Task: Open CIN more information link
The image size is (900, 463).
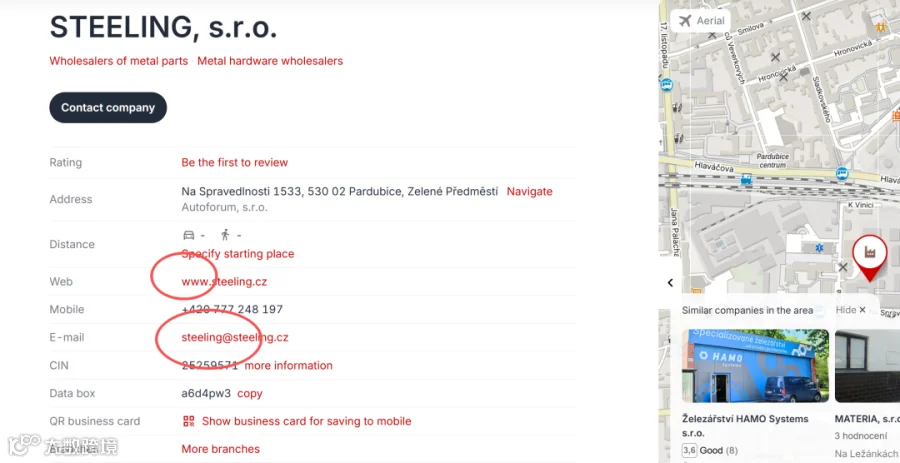Action: (x=289, y=365)
